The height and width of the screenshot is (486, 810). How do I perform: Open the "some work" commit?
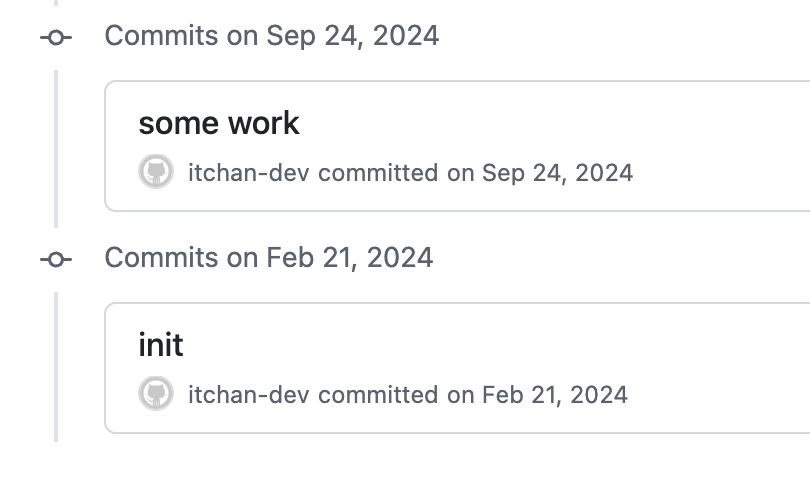coord(219,123)
